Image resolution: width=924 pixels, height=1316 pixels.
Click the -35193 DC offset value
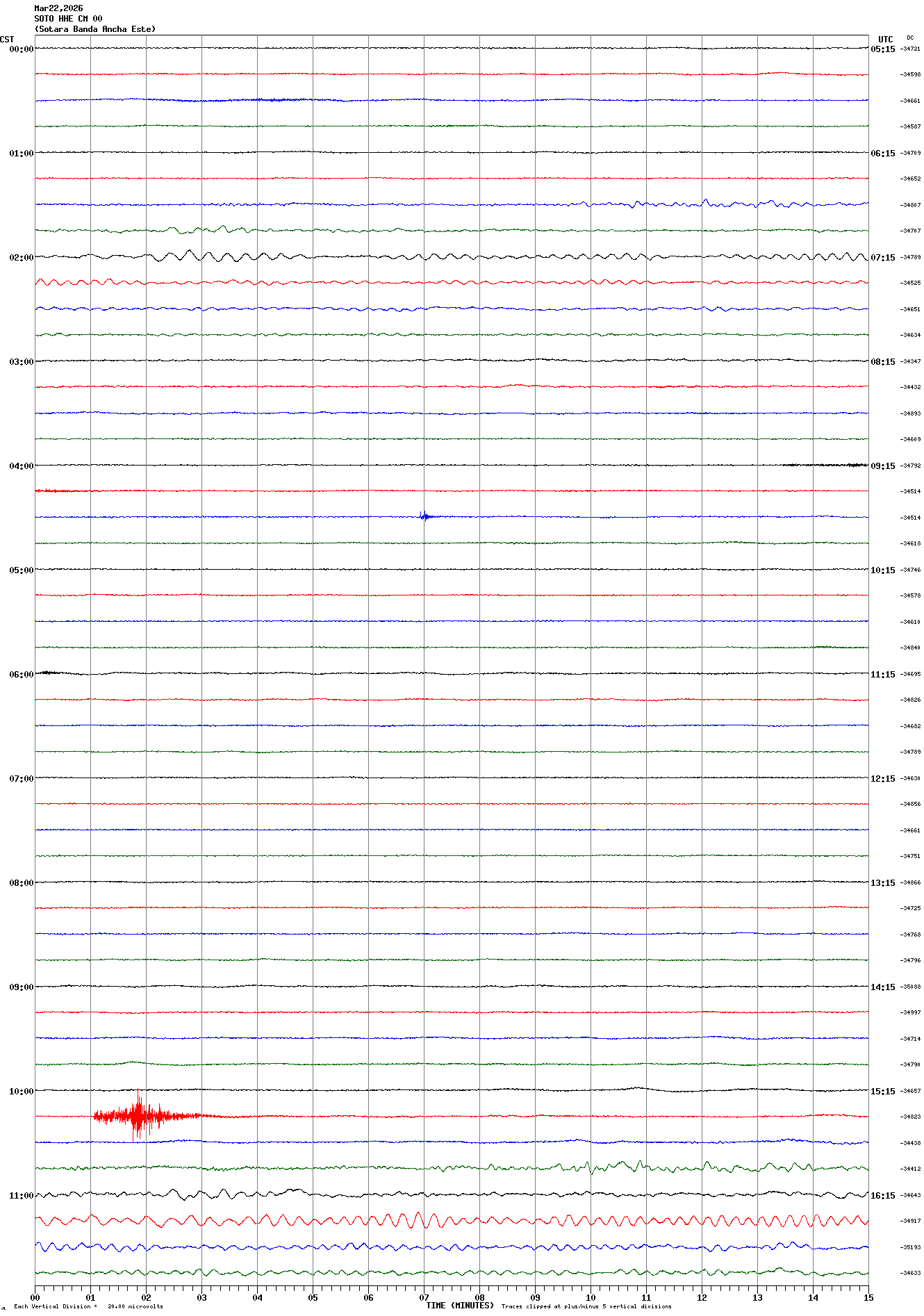[x=910, y=1247]
